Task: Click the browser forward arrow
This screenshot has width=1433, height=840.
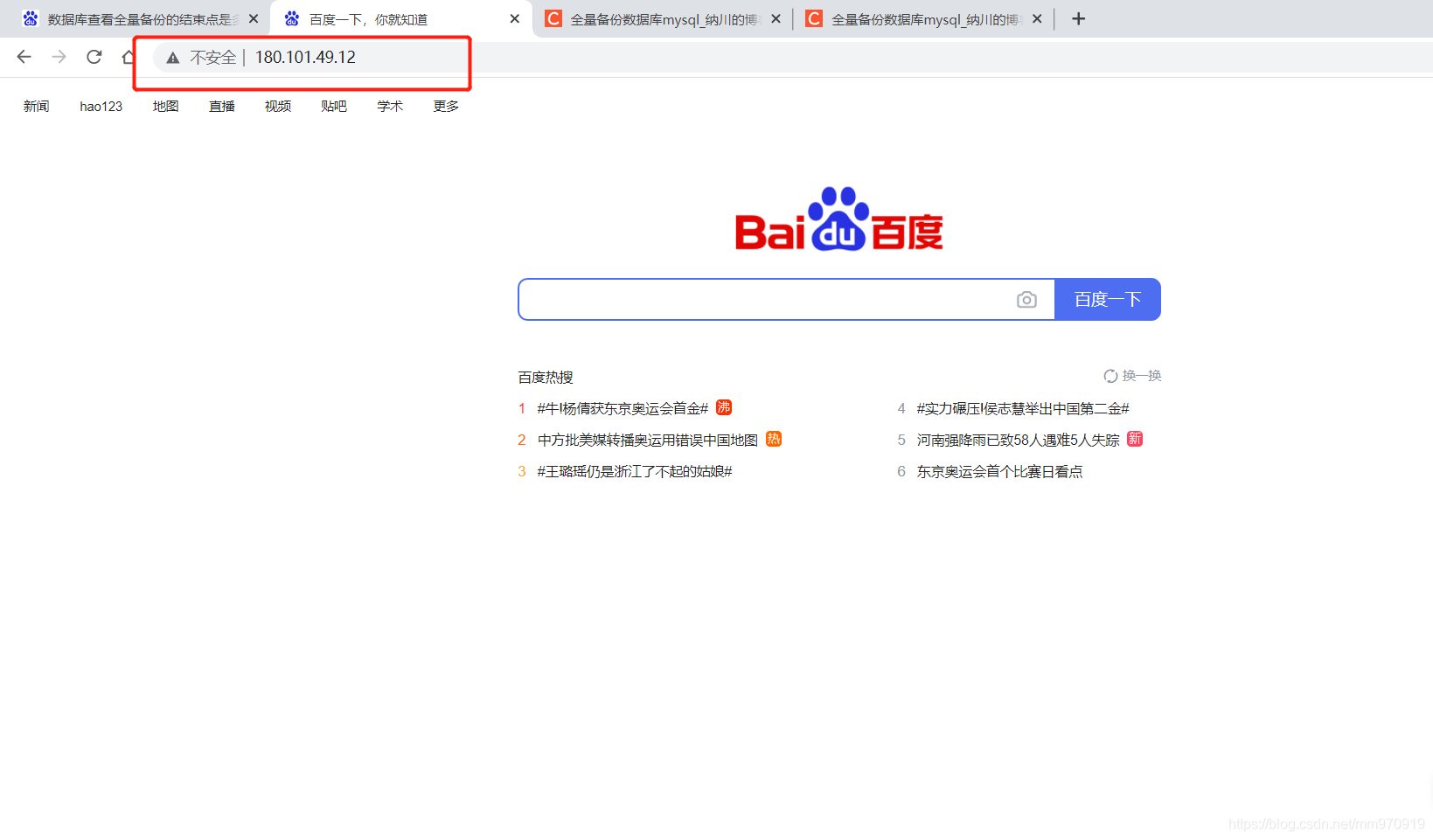Action: click(x=59, y=57)
